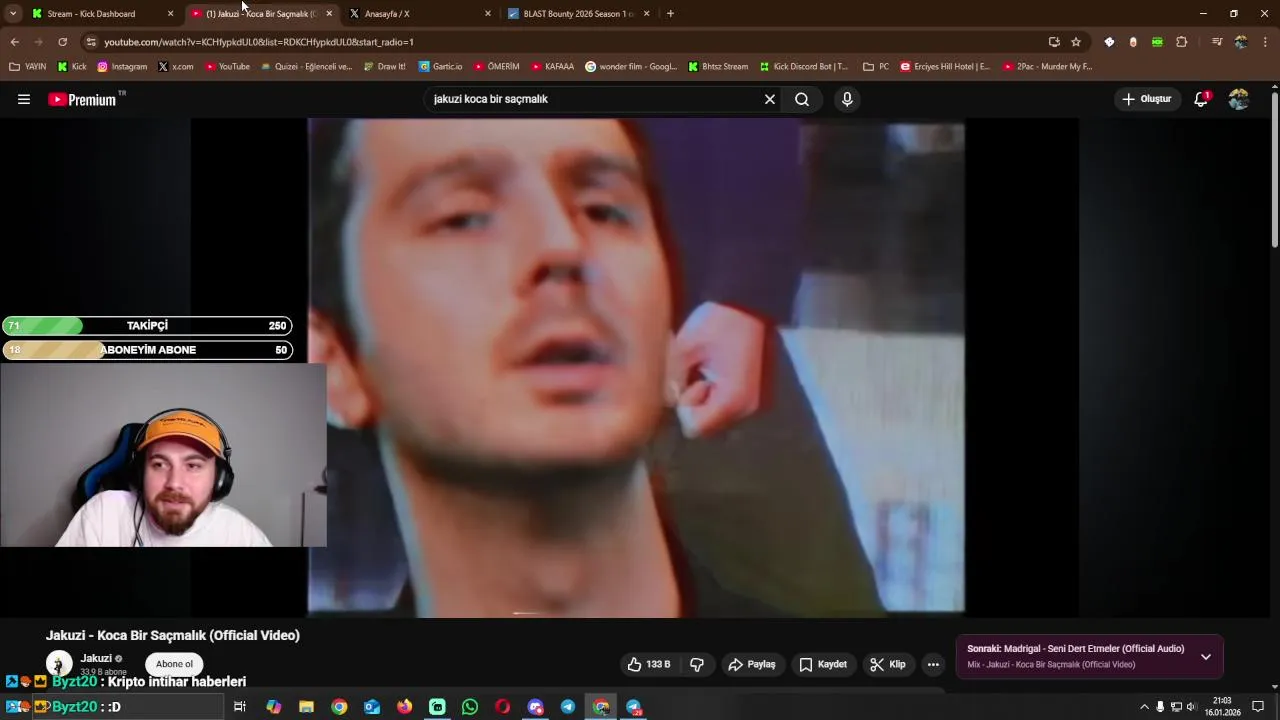
Task: Open a new browser tab
Action: 670,14
